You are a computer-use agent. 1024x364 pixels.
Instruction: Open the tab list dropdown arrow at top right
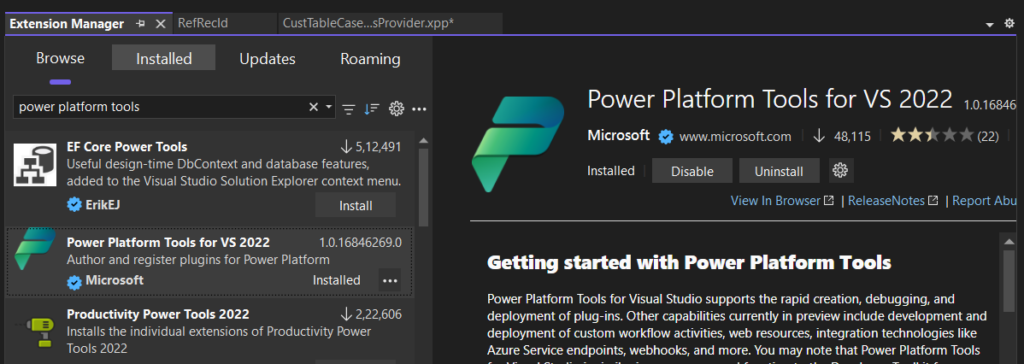989,24
